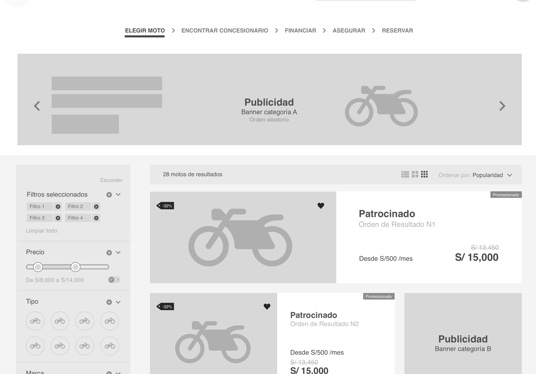This screenshot has height=374, width=536.
Task: Go to the previous banner slide
Action: [x=37, y=106]
